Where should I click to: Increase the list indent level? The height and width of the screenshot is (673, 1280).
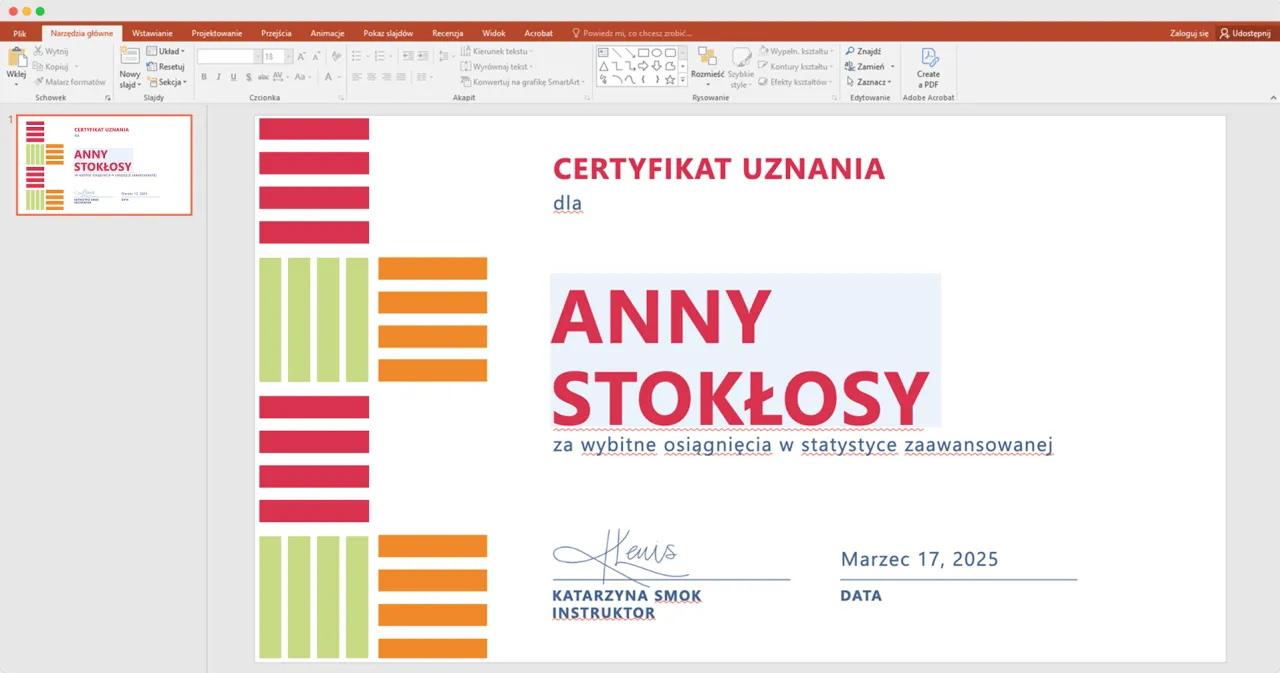click(x=422, y=56)
